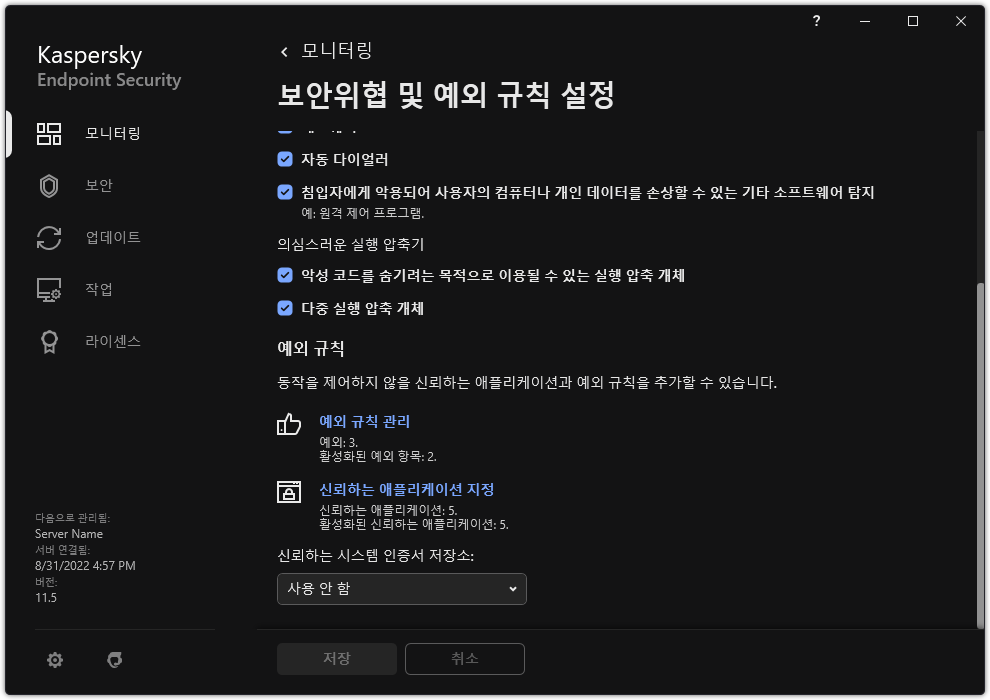Uncheck the 다중 실행 압축 개체 checkbox
The image size is (990, 700).
coord(285,308)
